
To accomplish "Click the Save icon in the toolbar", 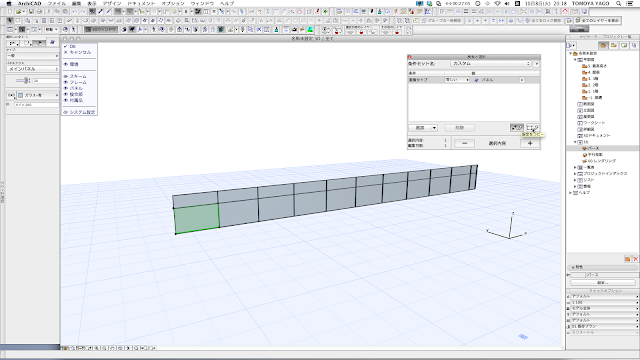I will [31, 12].
